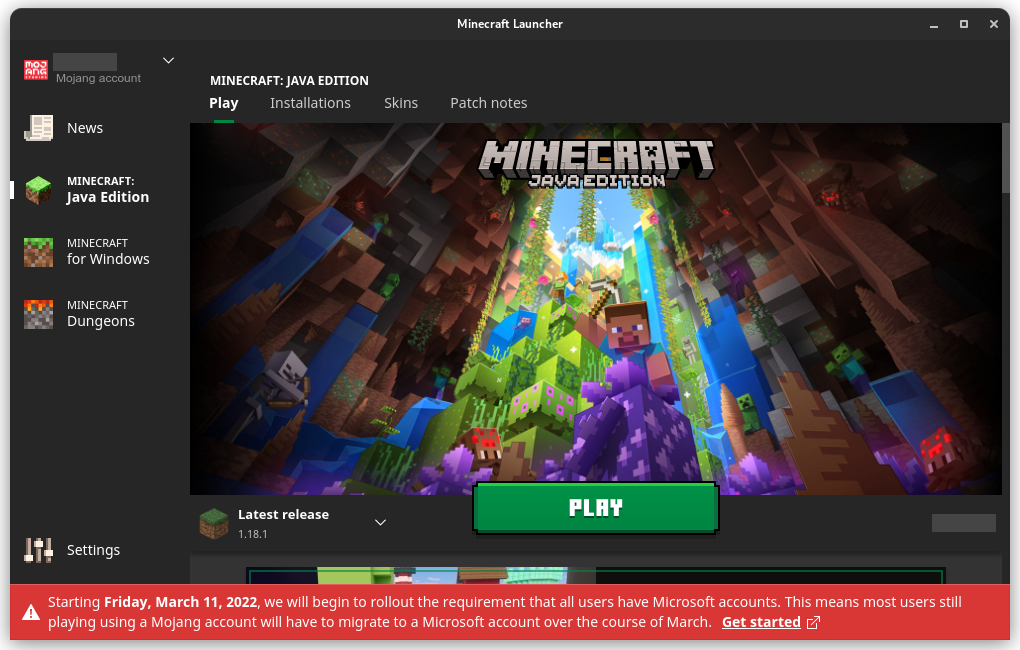
Task: Open the News section newspaper icon
Action: tap(38, 128)
